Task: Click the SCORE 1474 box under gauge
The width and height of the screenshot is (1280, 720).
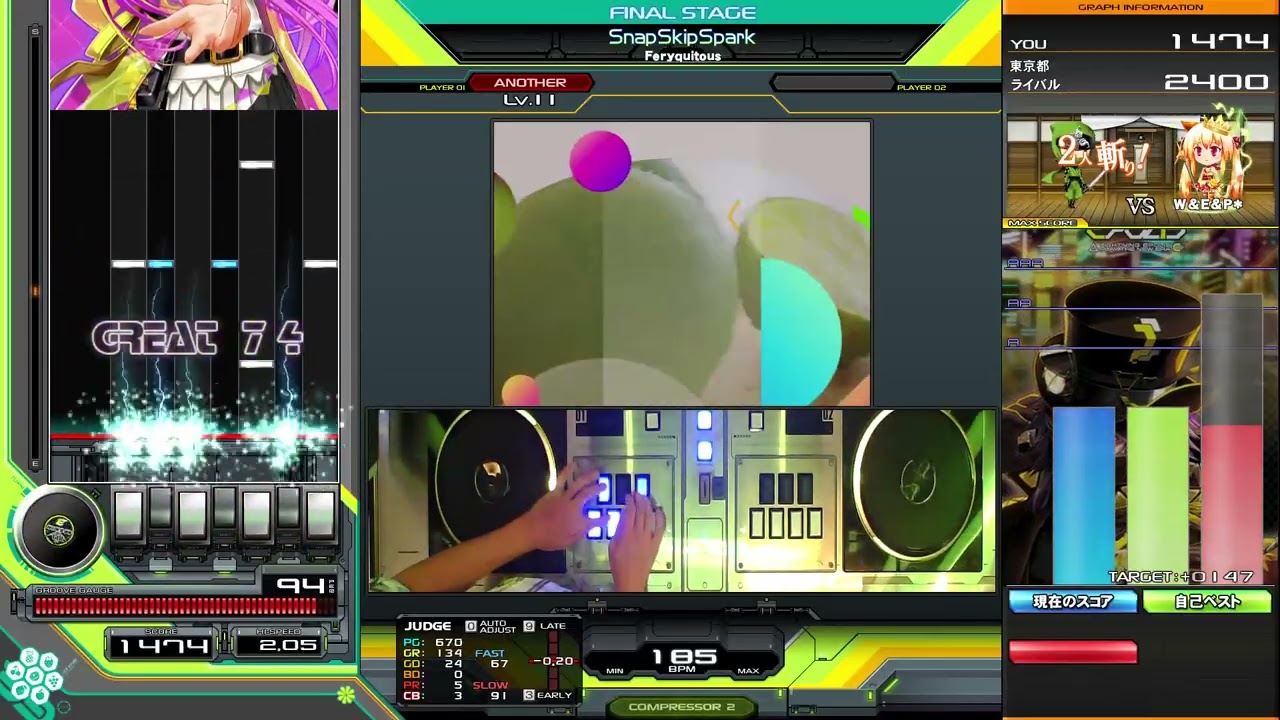Action: click(163, 645)
